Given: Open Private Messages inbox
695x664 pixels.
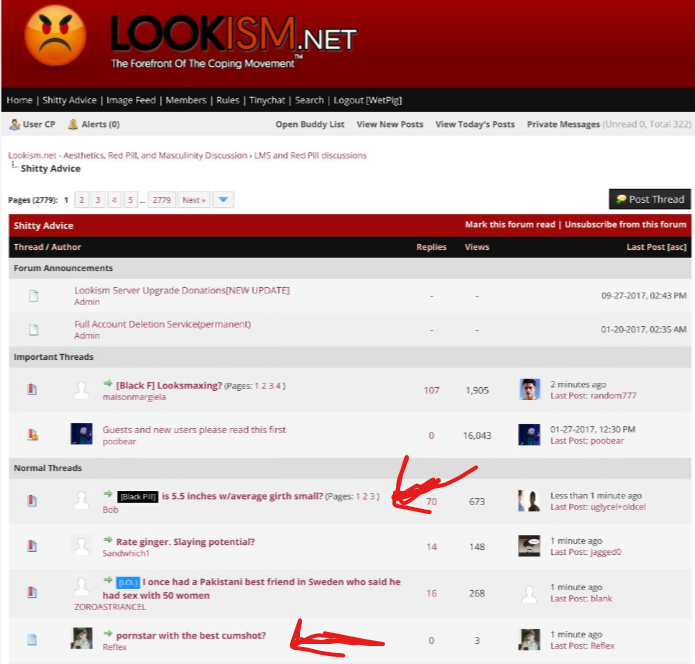Looking at the screenshot, I should (x=563, y=125).
